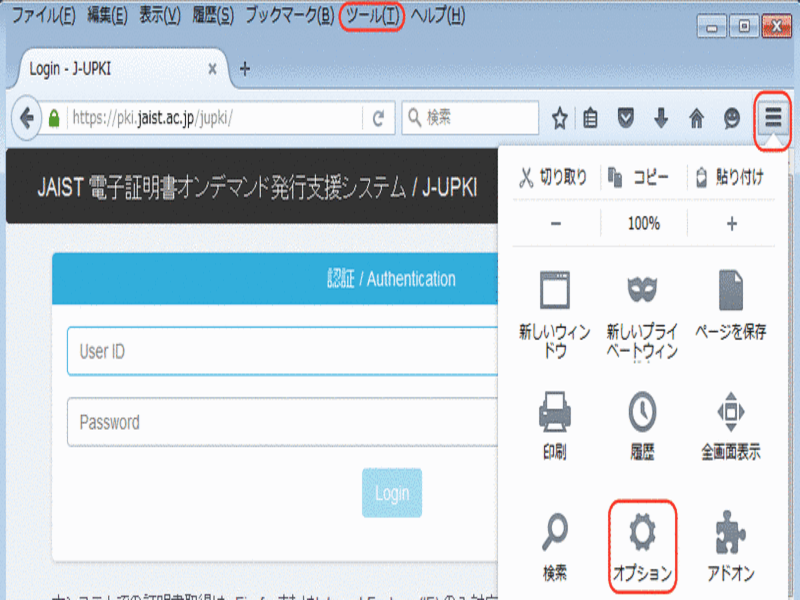800x600 pixels.
Task: Maximize the browser window
Action: [744, 26]
